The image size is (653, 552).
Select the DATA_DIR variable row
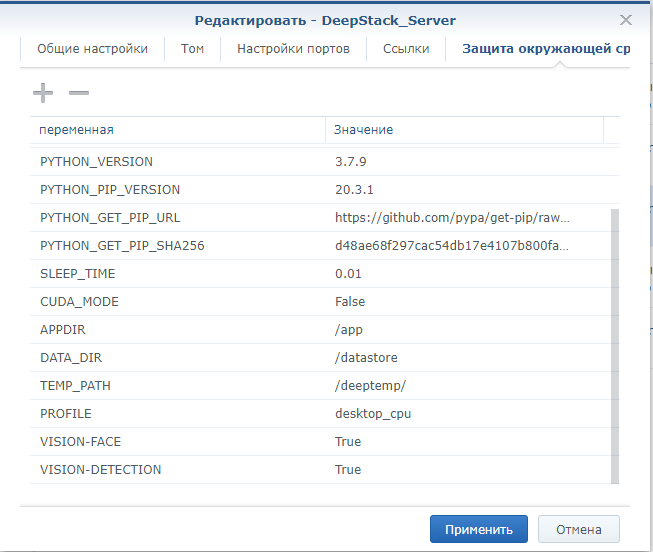click(x=320, y=357)
